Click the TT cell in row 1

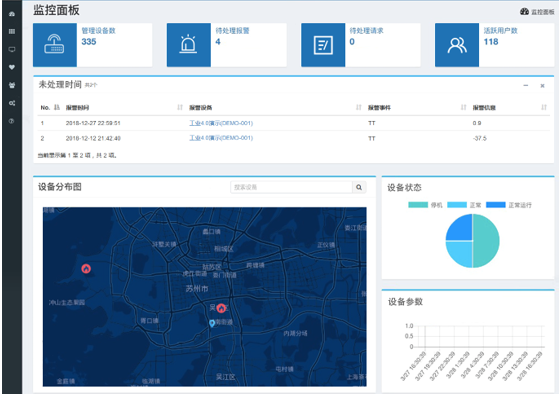click(371, 123)
